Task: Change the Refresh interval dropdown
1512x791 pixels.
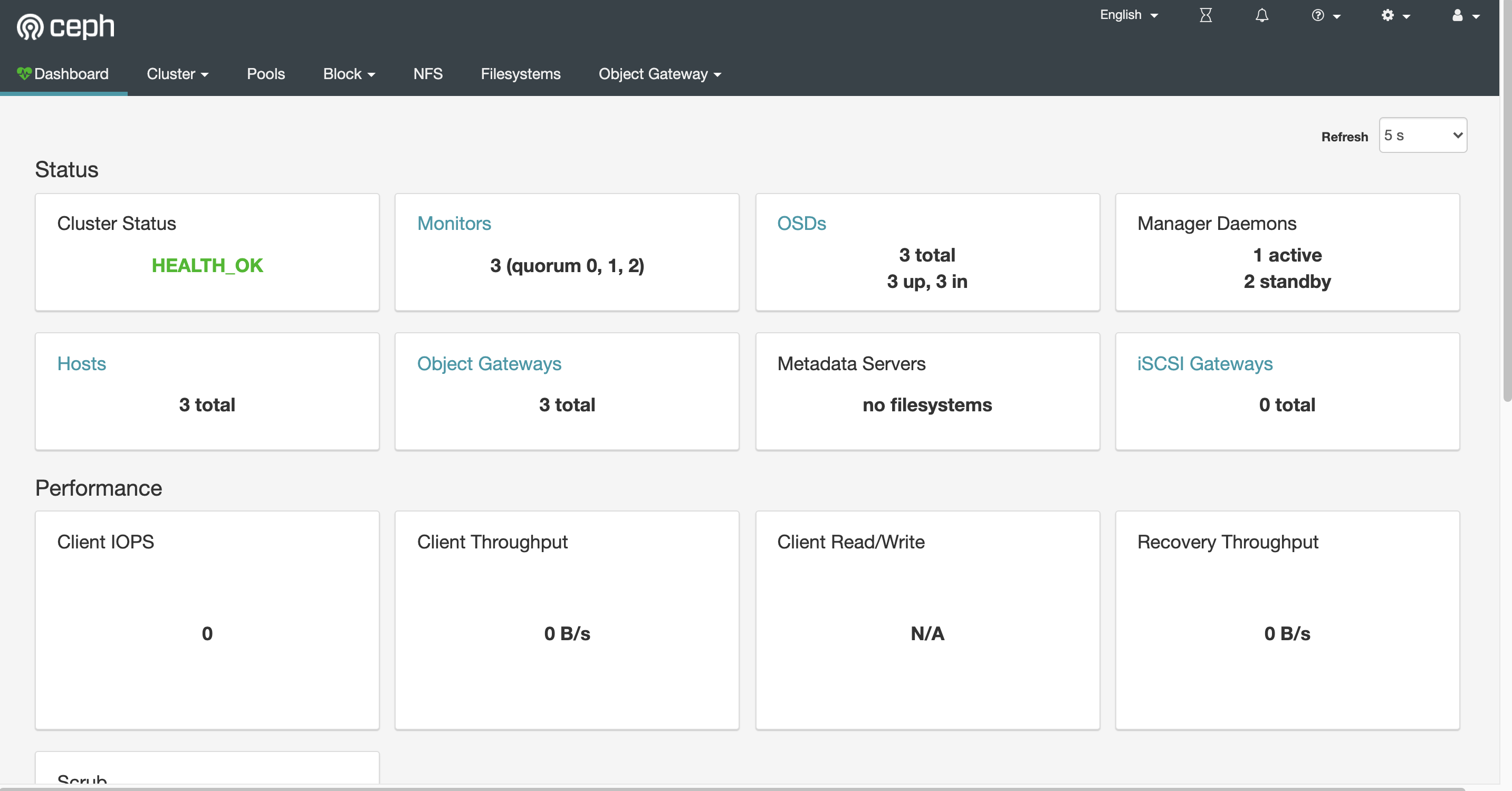Action: click(1423, 136)
